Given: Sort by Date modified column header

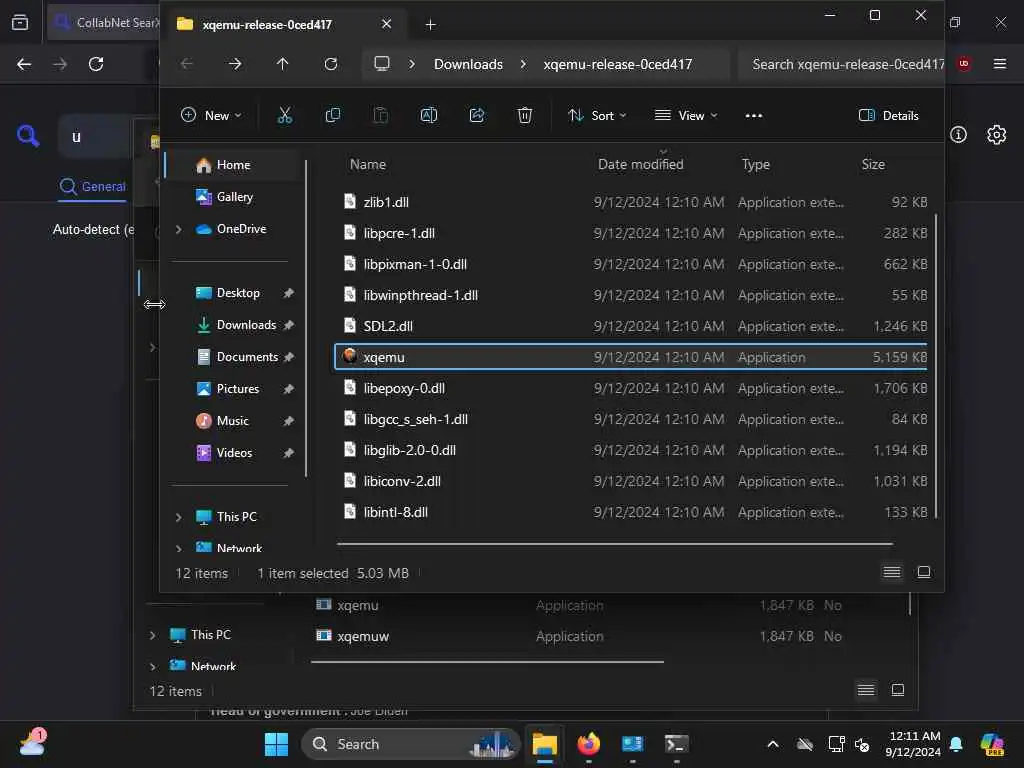Looking at the screenshot, I should (x=640, y=165).
